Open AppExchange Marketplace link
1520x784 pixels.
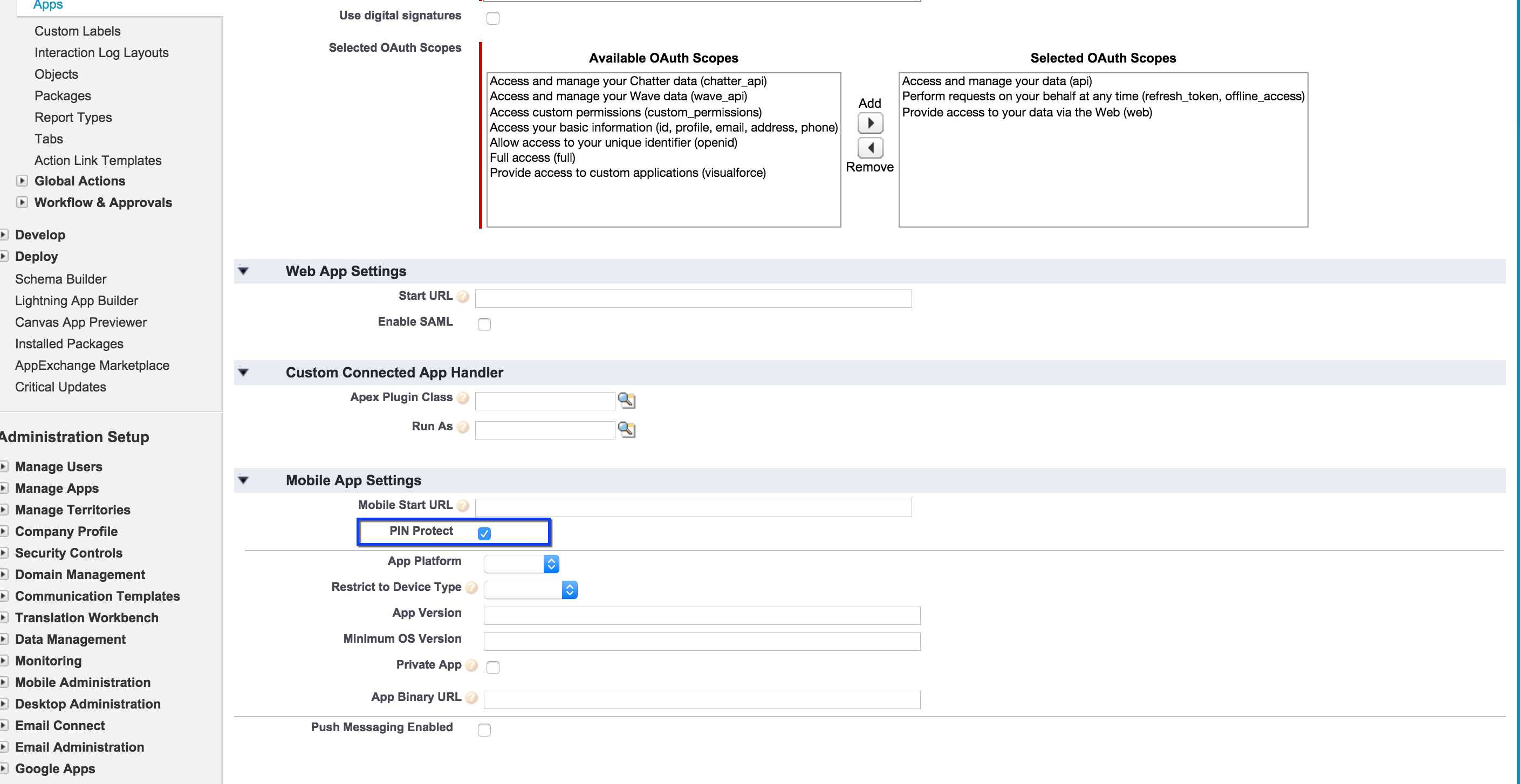coord(92,365)
